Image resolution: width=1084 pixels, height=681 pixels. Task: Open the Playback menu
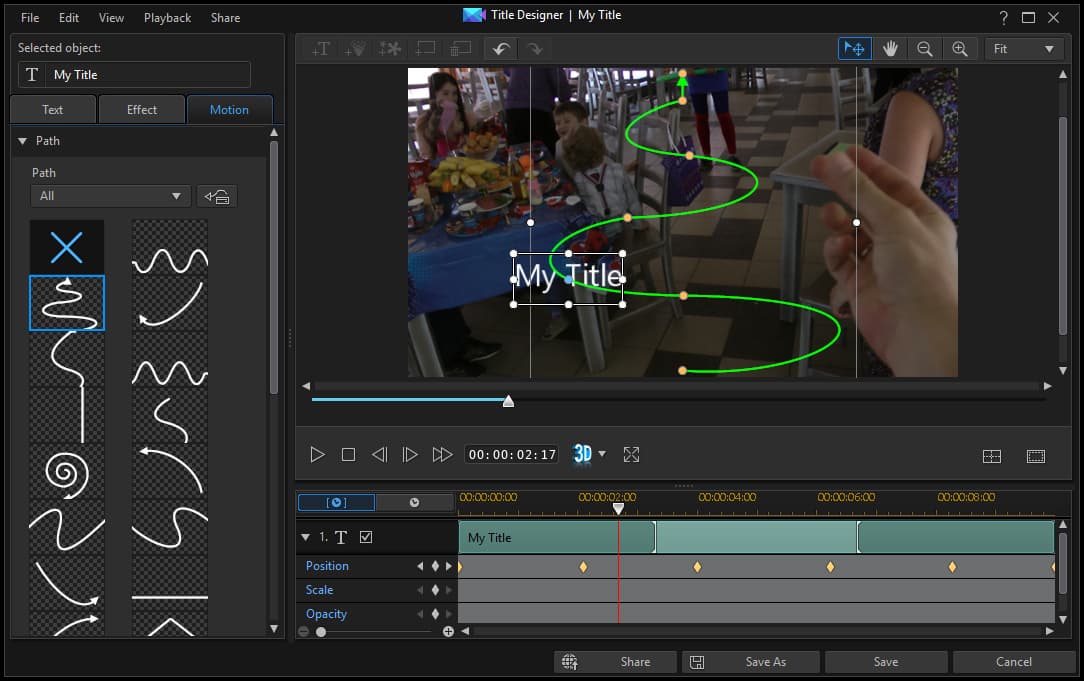tap(167, 18)
